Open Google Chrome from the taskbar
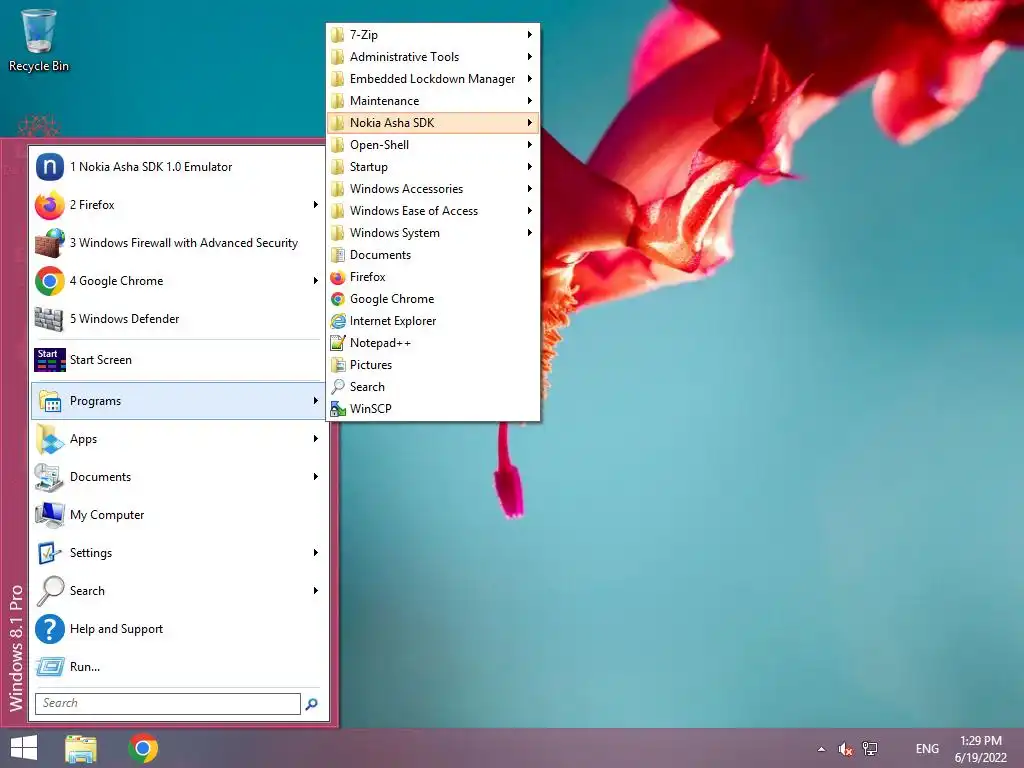 tap(143, 748)
